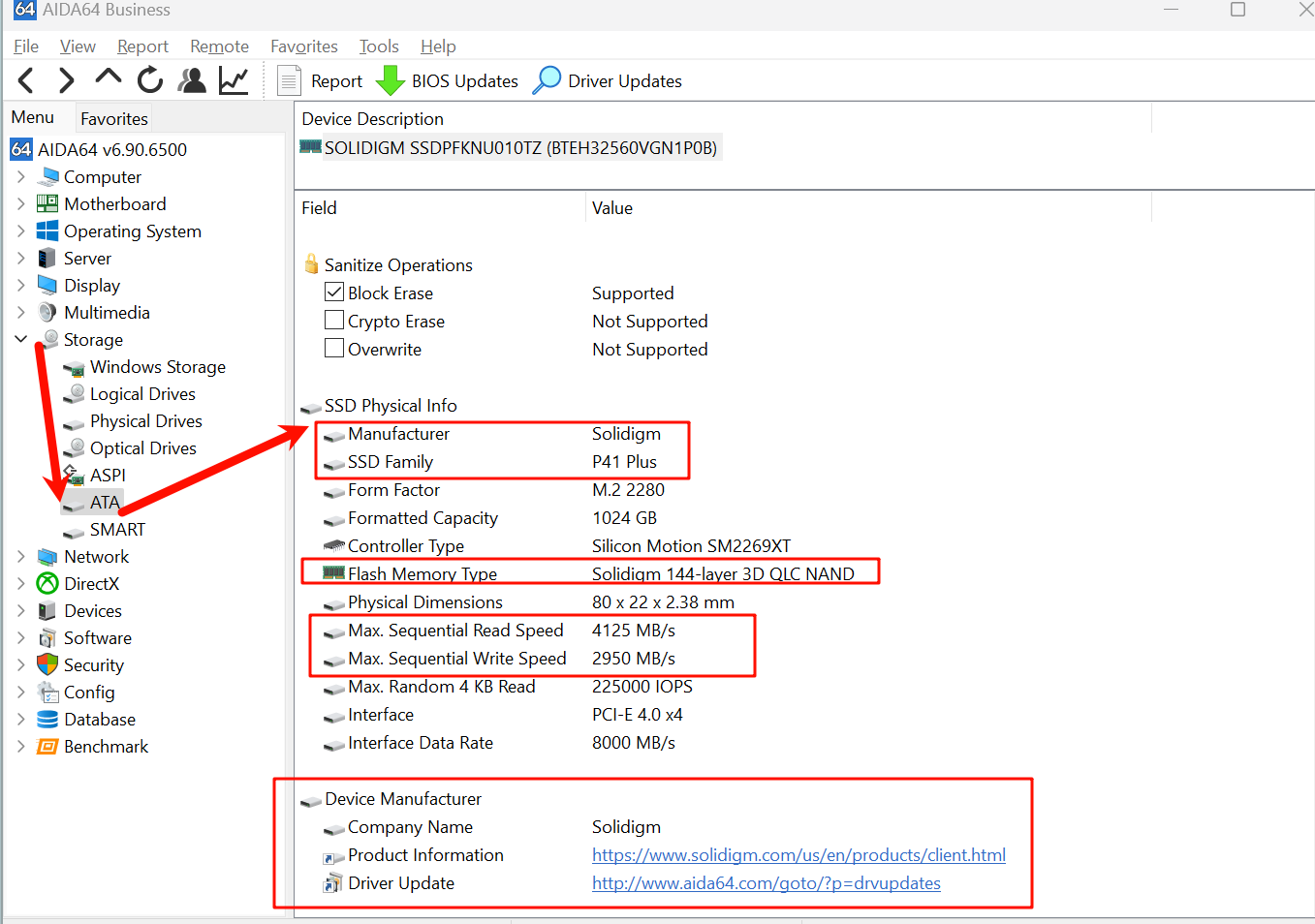Expand the Display tree node

[21, 286]
